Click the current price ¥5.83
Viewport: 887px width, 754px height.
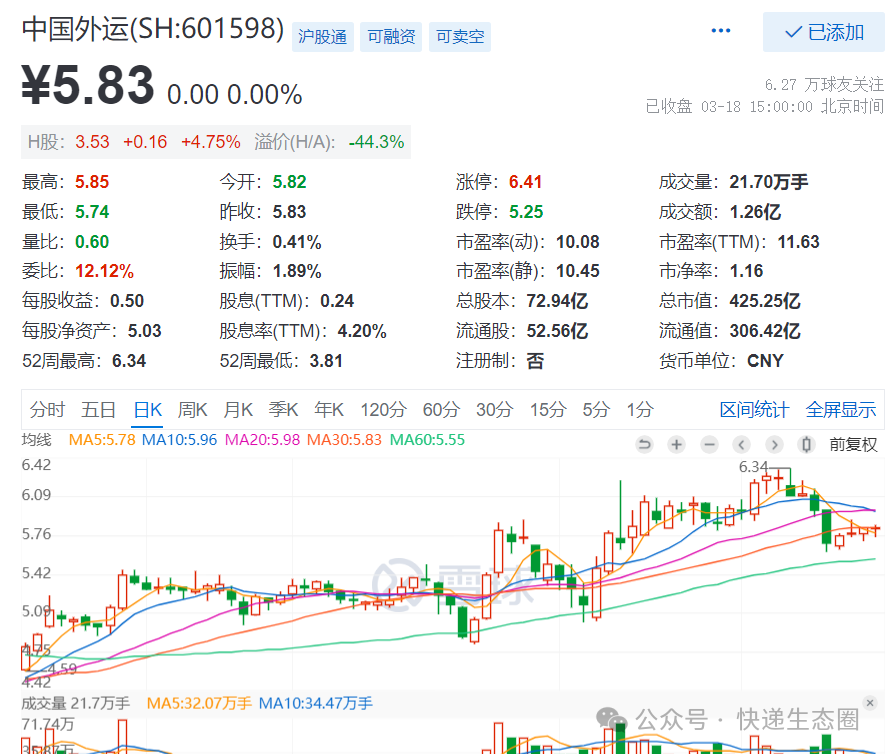pos(88,85)
